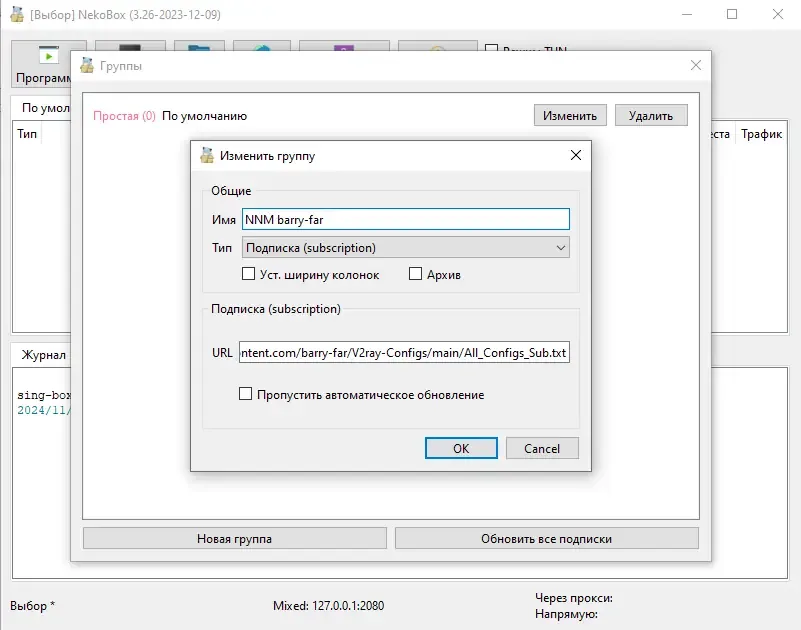Click the blue folder icon in main toolbar
Screen dimensions: 801x630
pos(198,46)
